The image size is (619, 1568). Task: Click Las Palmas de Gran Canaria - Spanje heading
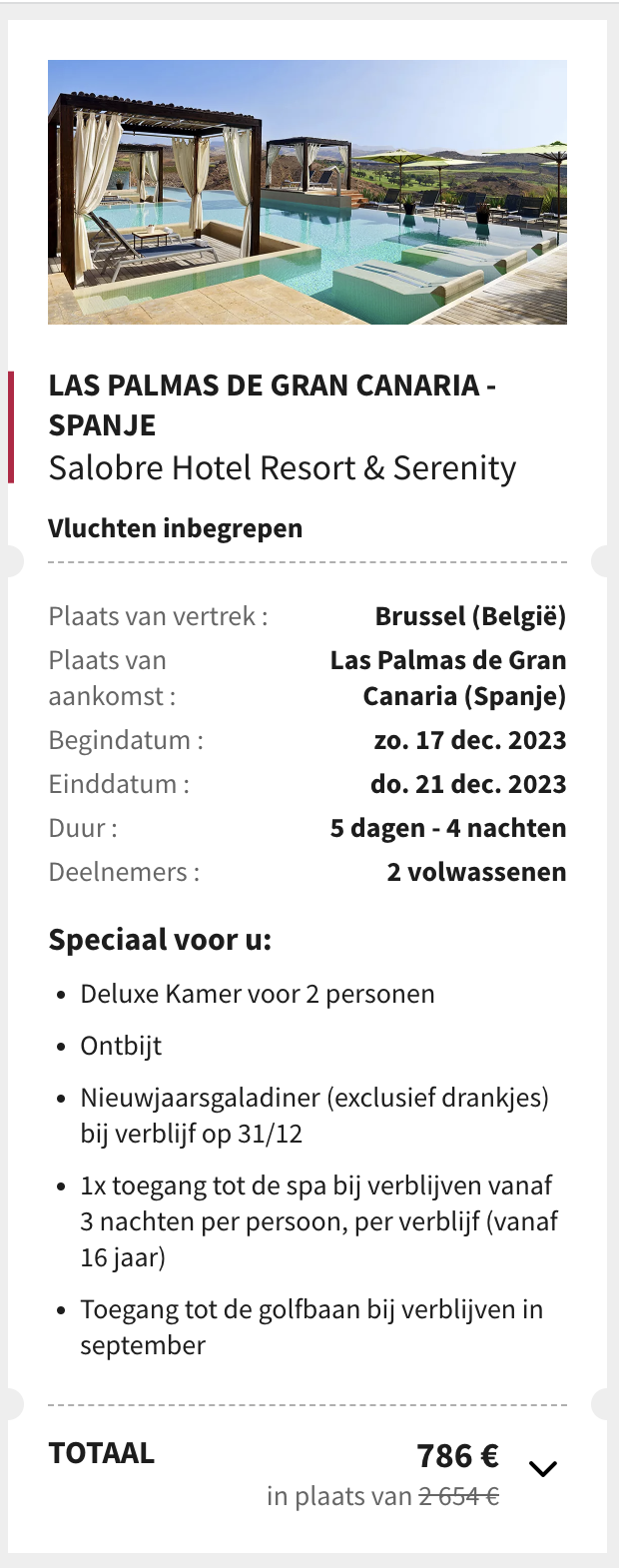click(x=273, y=404)
